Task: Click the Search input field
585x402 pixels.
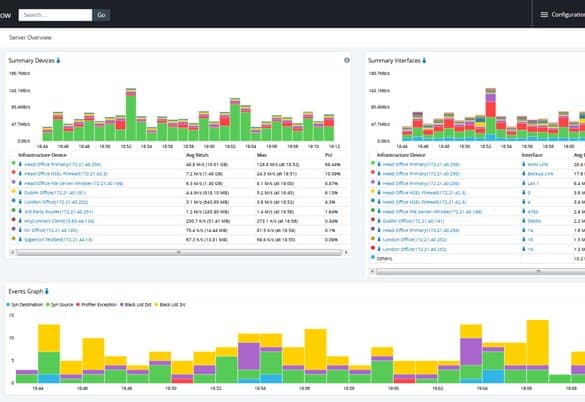Action: [55, 15]
